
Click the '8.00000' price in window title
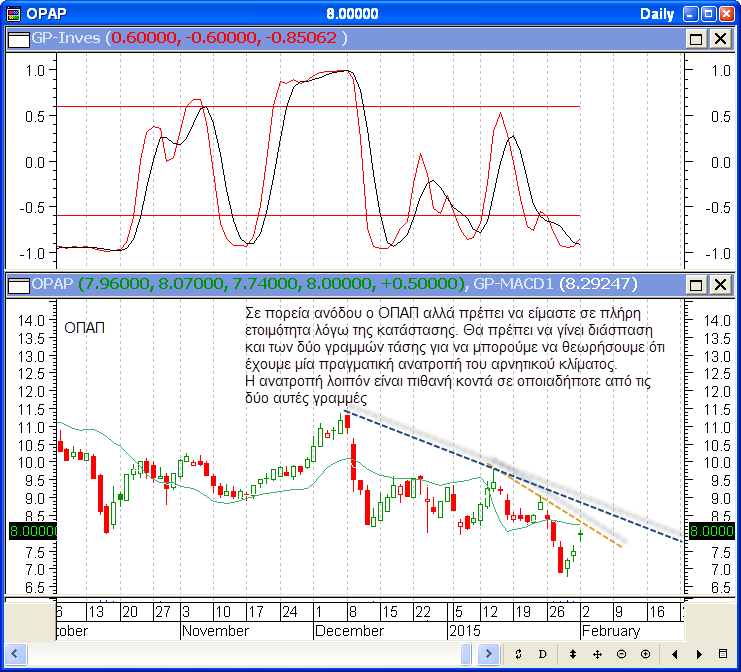[x=352, y=14]
